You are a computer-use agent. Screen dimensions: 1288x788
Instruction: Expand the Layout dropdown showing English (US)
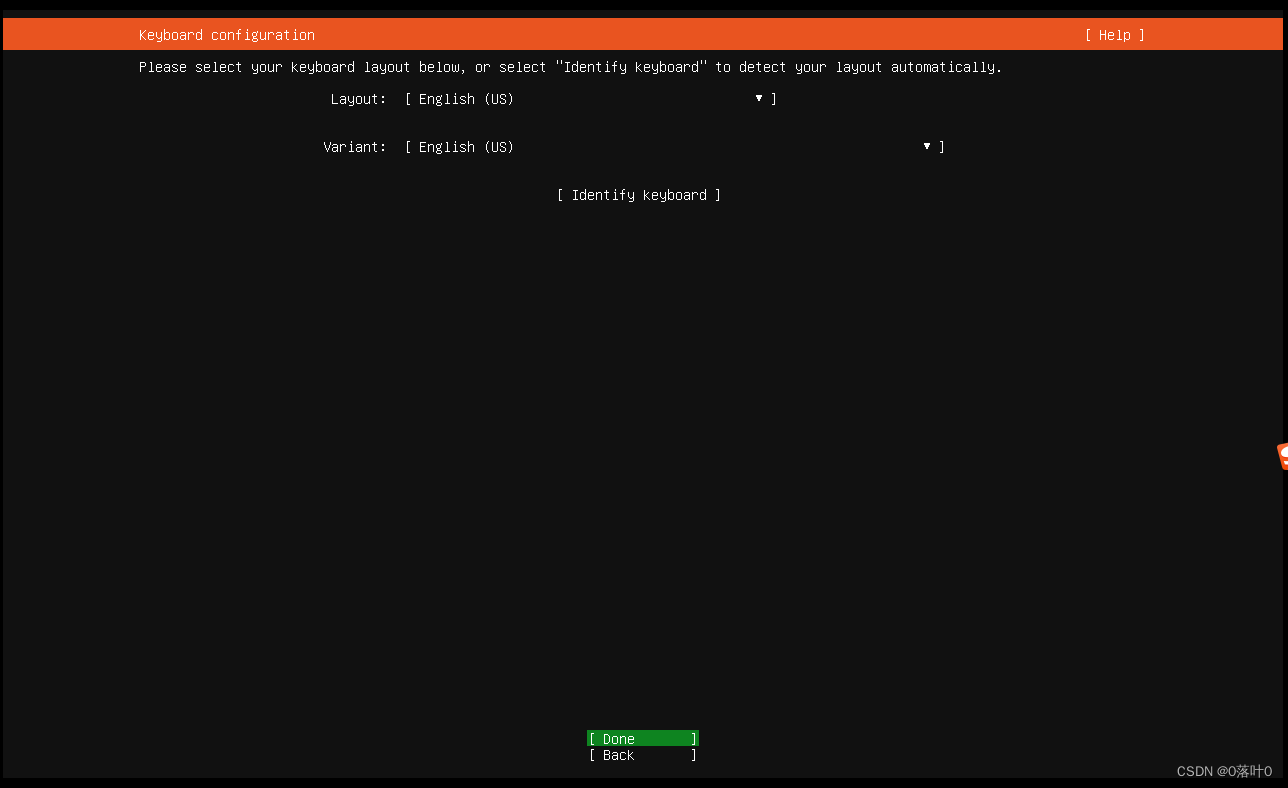pos(590,99)
